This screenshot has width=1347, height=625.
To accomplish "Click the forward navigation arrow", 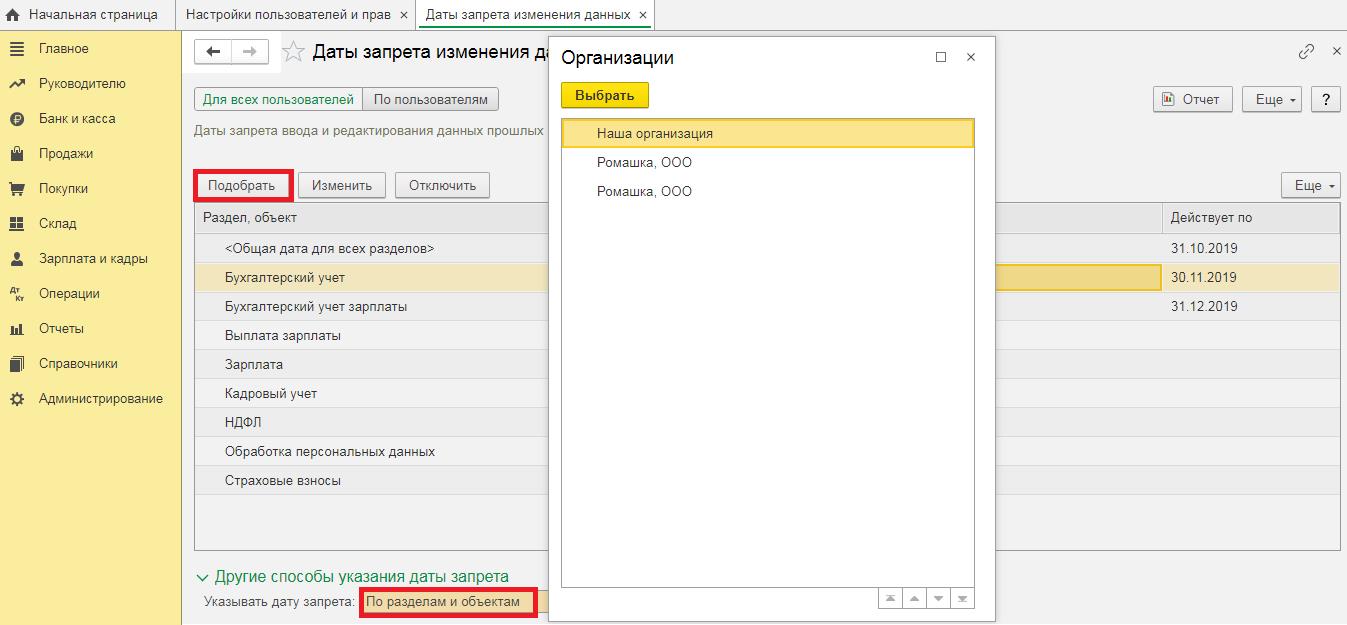I will pyautogui.click(x=249, y=52).
